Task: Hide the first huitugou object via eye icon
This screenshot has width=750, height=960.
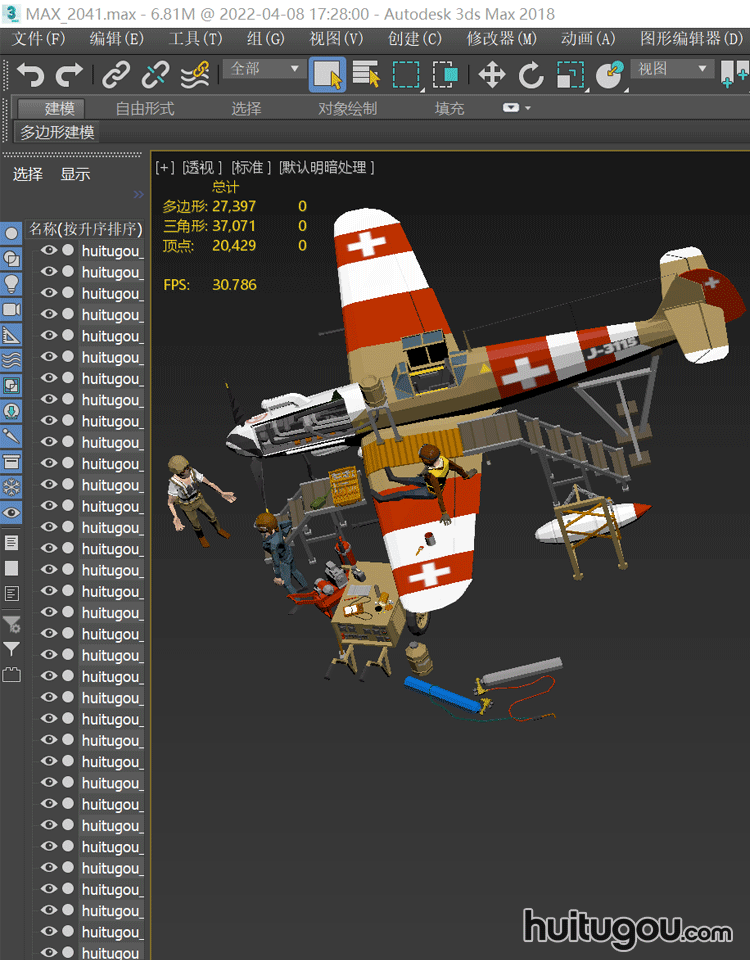Action: 48,251
